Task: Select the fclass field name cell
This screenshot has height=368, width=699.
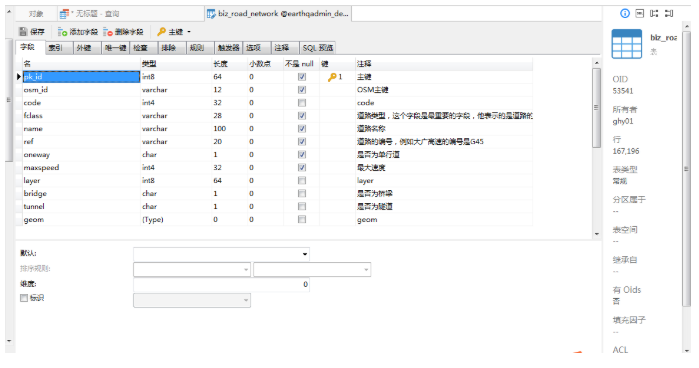Action: [x=81, y=116]
